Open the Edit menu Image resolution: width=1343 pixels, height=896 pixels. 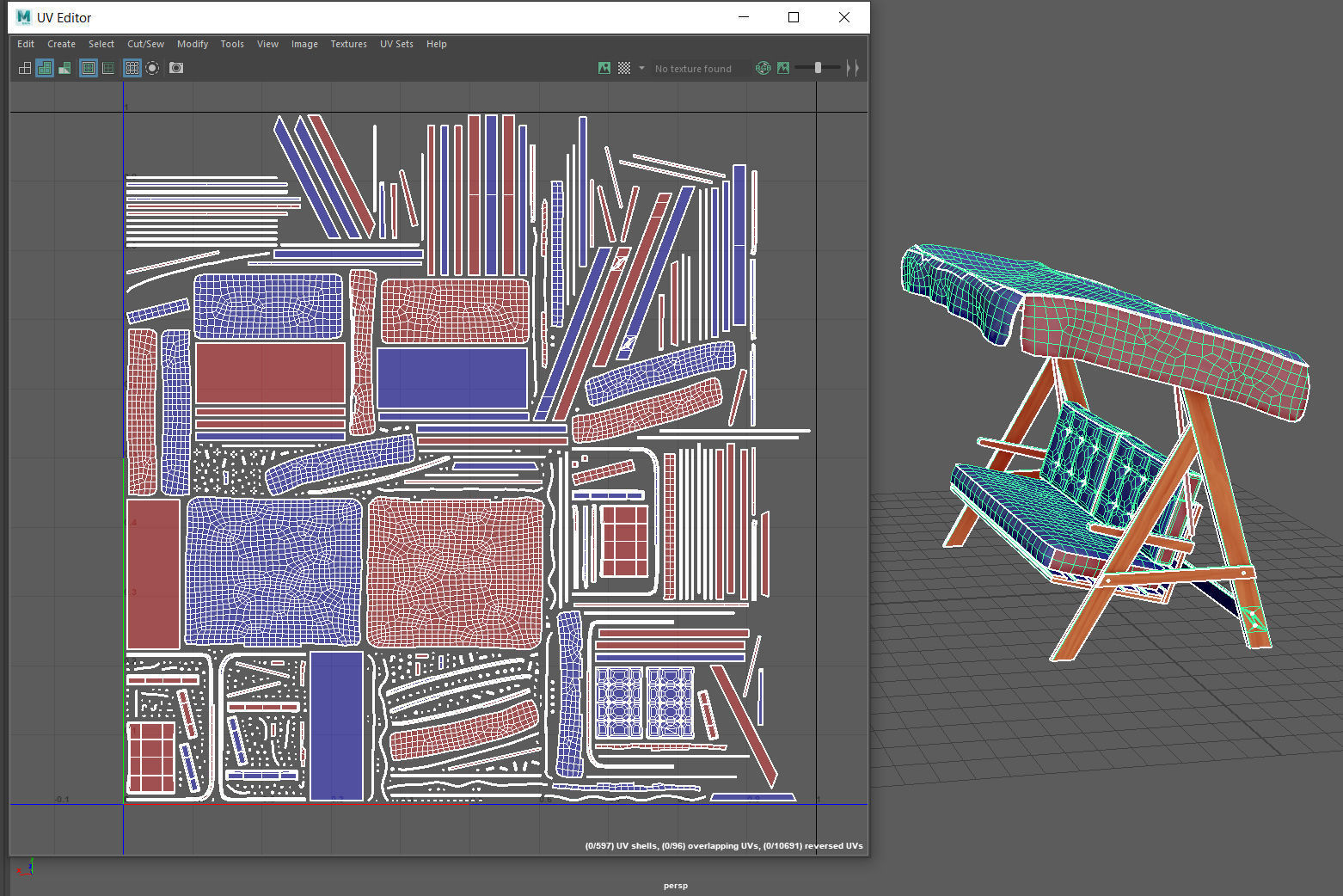pyautogui.click(x=26, y=44)
